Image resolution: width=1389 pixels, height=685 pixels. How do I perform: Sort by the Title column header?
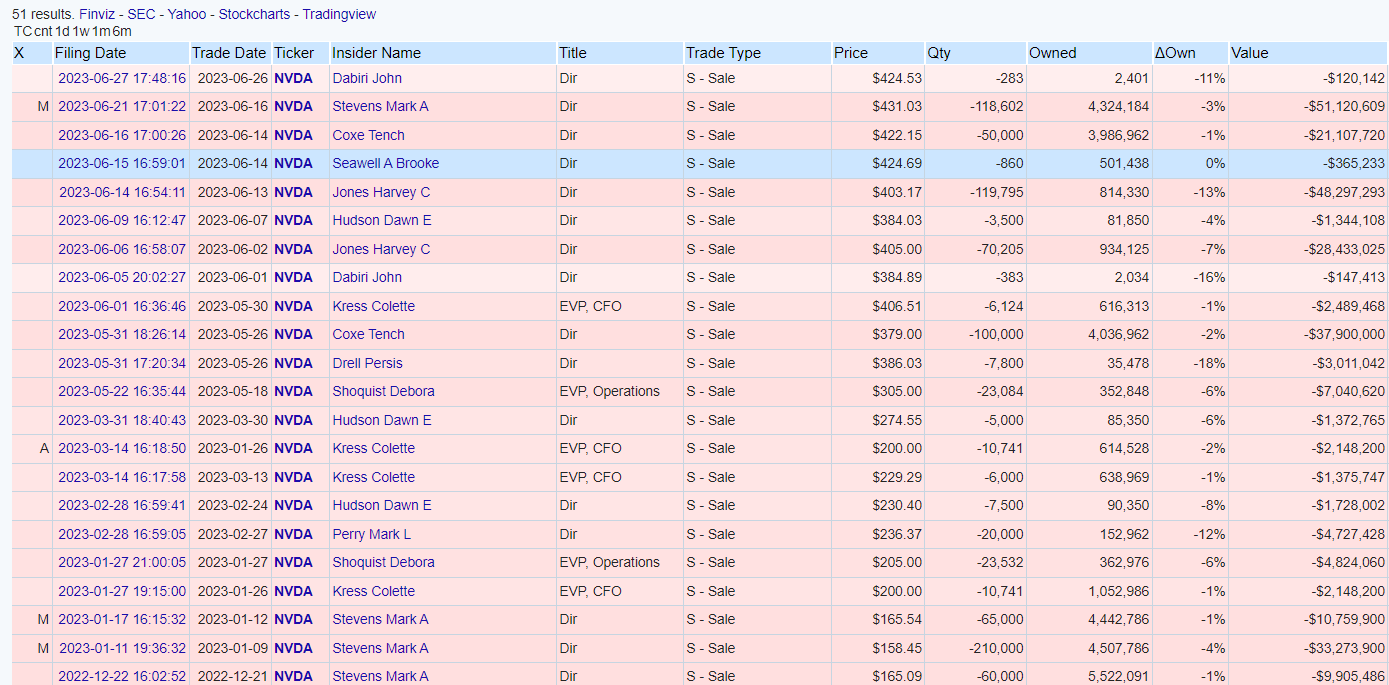click(573, 53)
